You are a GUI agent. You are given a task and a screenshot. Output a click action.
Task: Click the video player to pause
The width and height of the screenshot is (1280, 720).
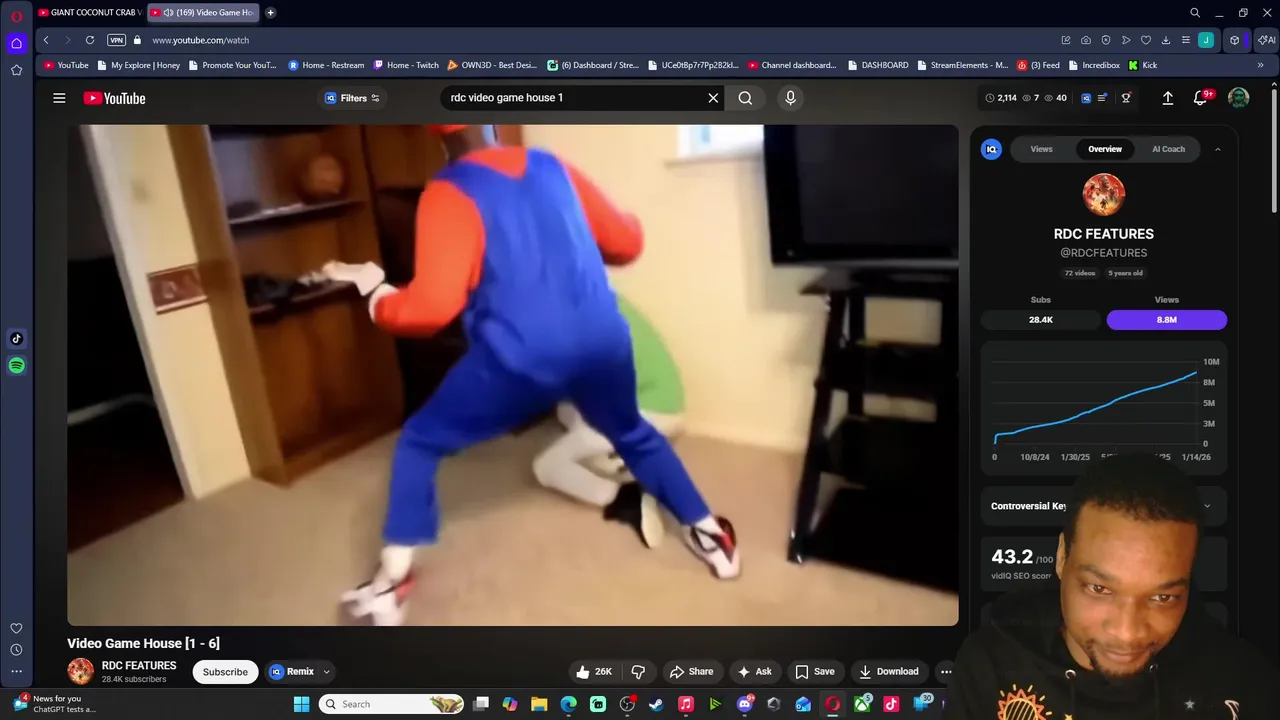512,375
